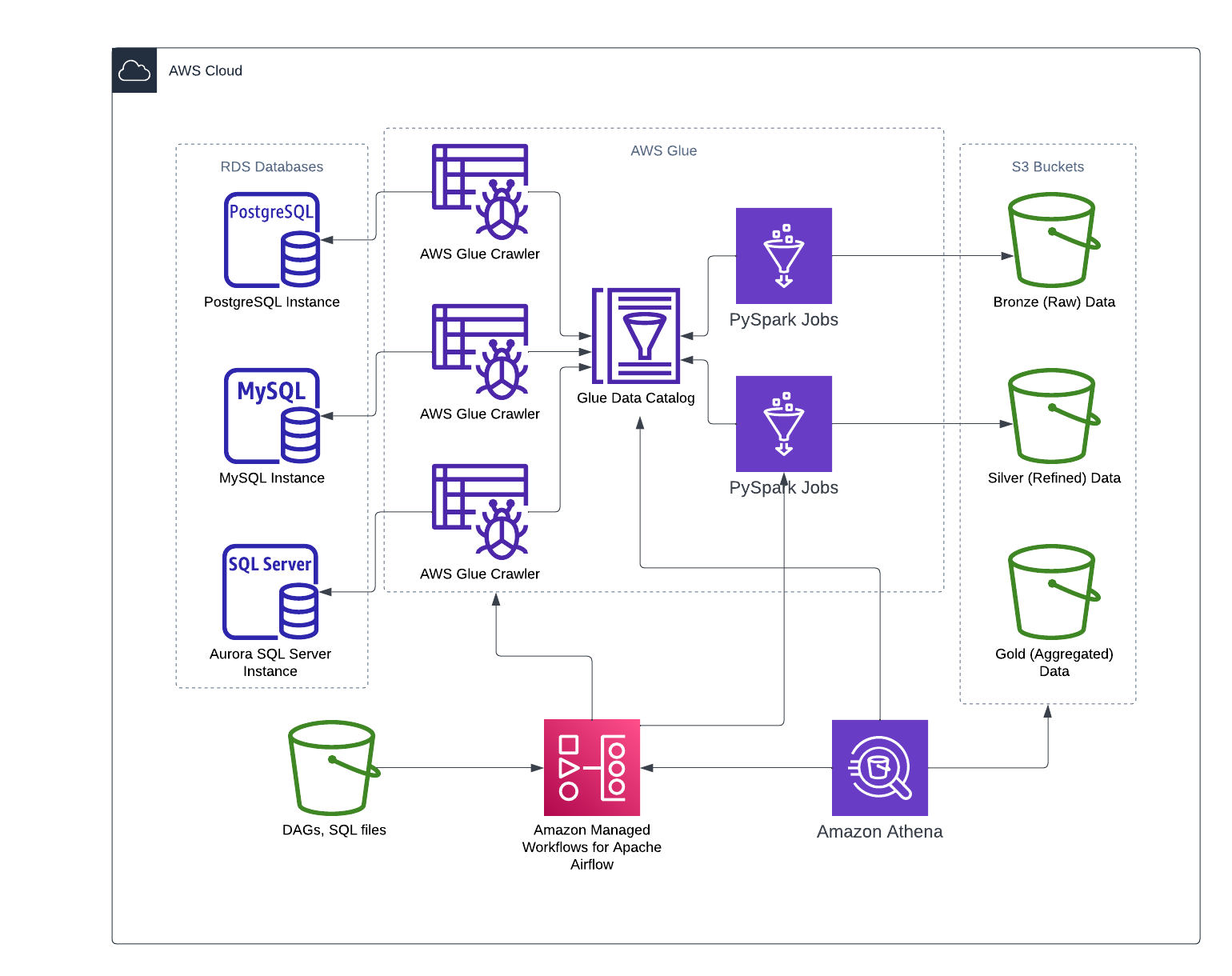Viewport: 1232px width, 976px height.
Task: Open the upper PySpark Jobs icon
Action: 782,256
